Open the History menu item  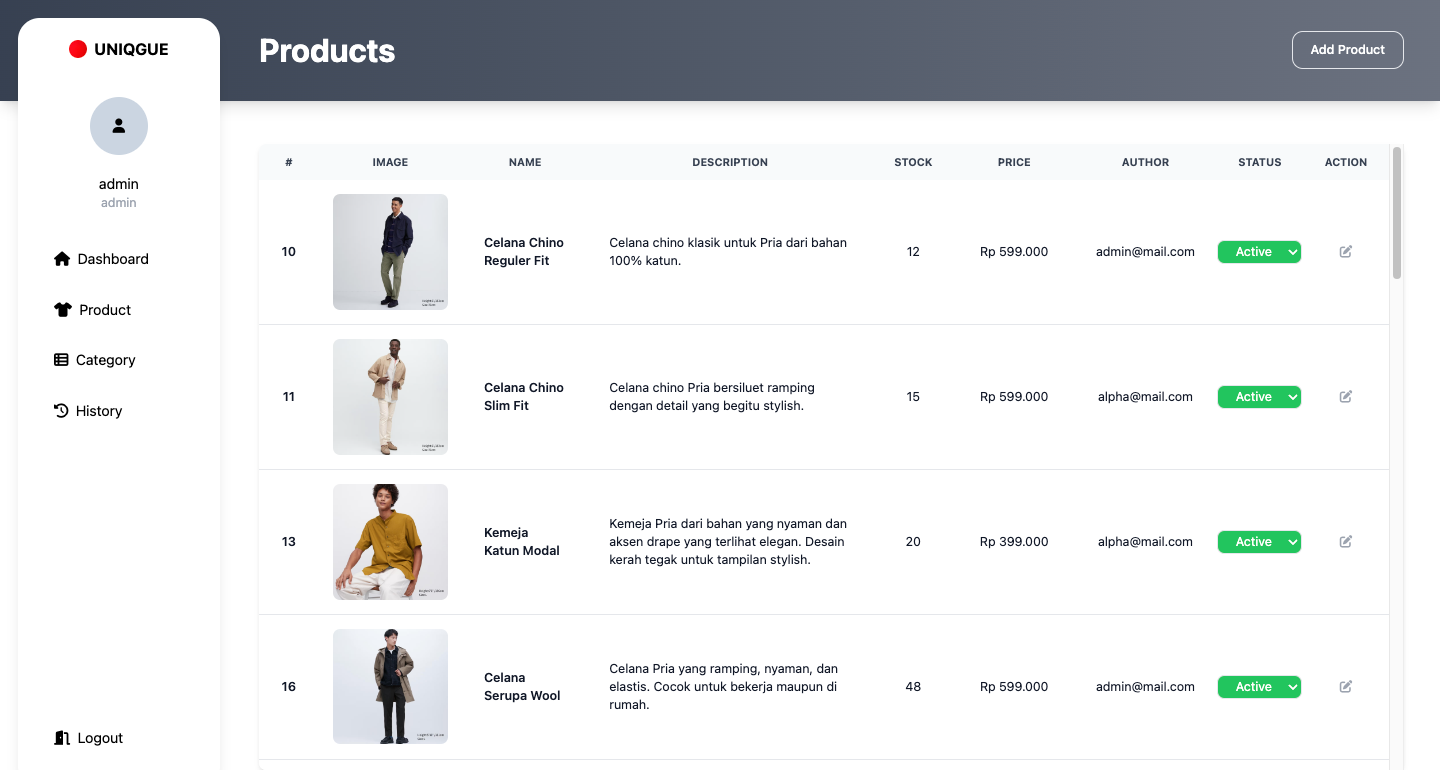[88, 411]
